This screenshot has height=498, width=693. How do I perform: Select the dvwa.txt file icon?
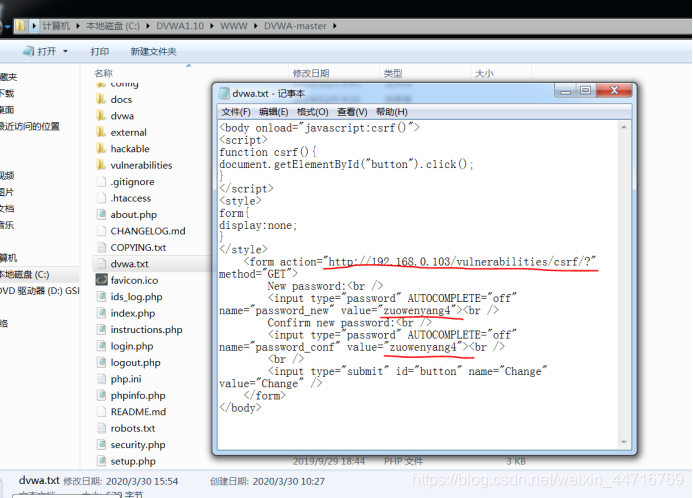(x=101, y=264)
